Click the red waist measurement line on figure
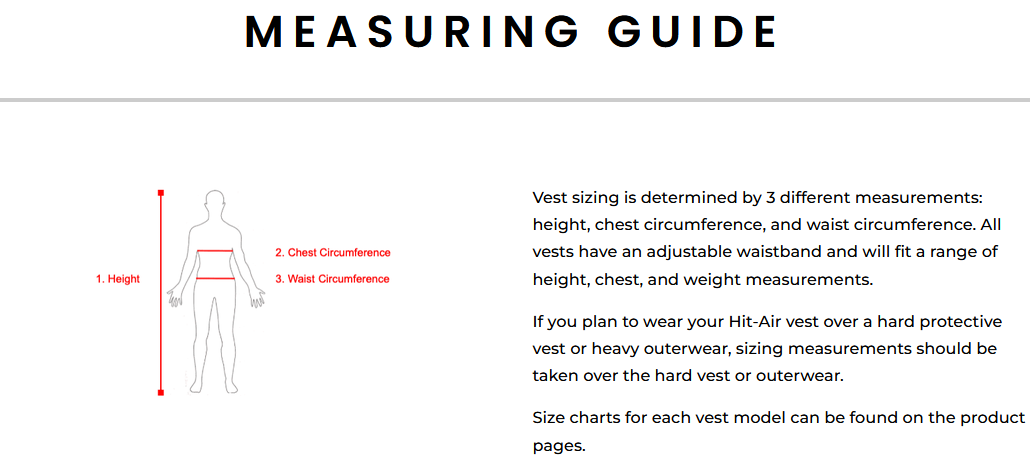The image size is (1030, 473). click(215, 279)
